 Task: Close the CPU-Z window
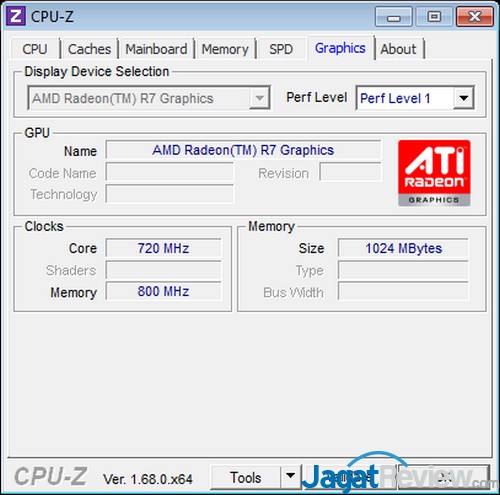coord(475,17)
